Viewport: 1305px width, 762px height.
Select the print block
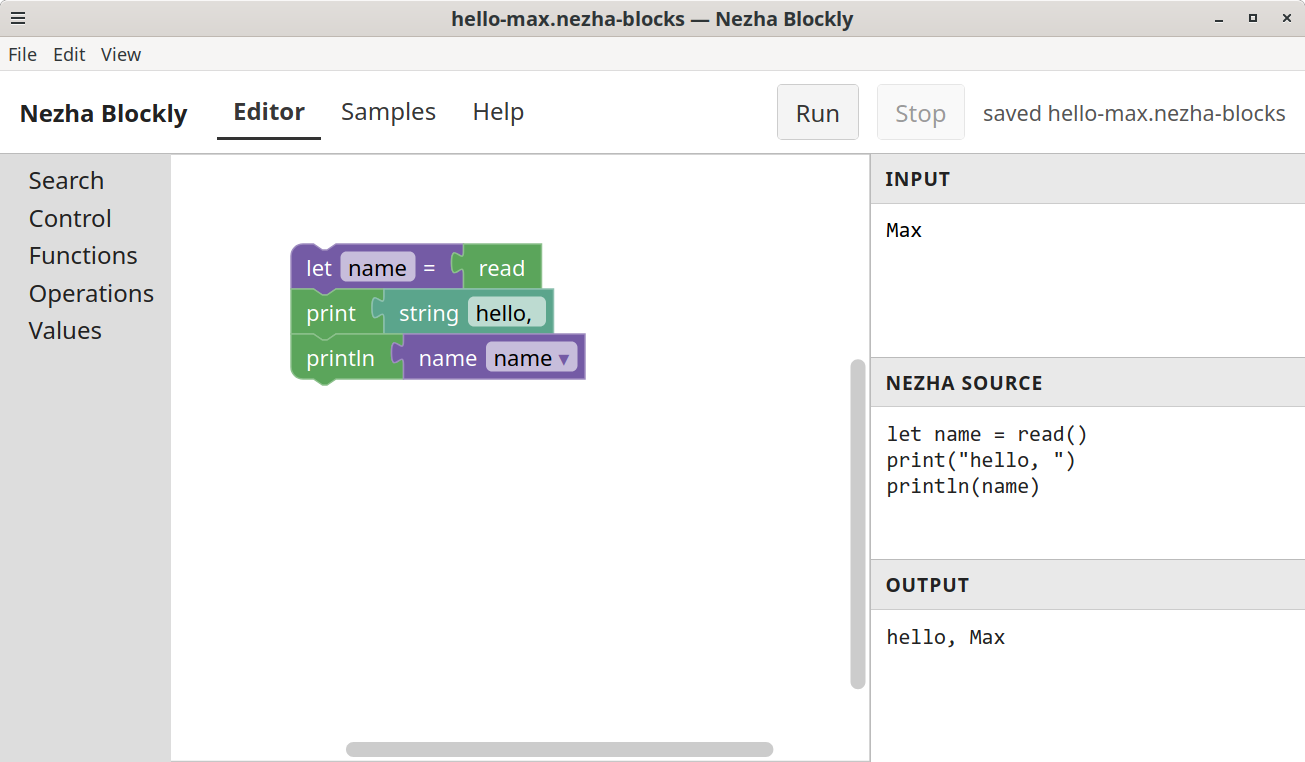(329, 313)
